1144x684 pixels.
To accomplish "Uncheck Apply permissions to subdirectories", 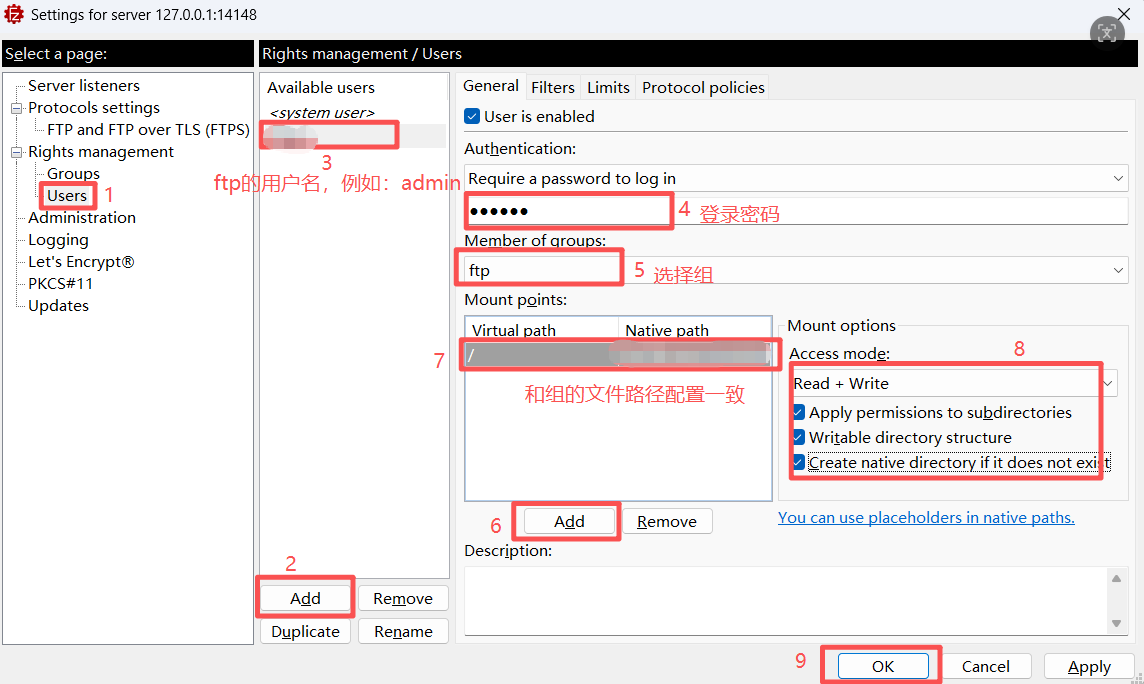I will (x=799, y=413).
